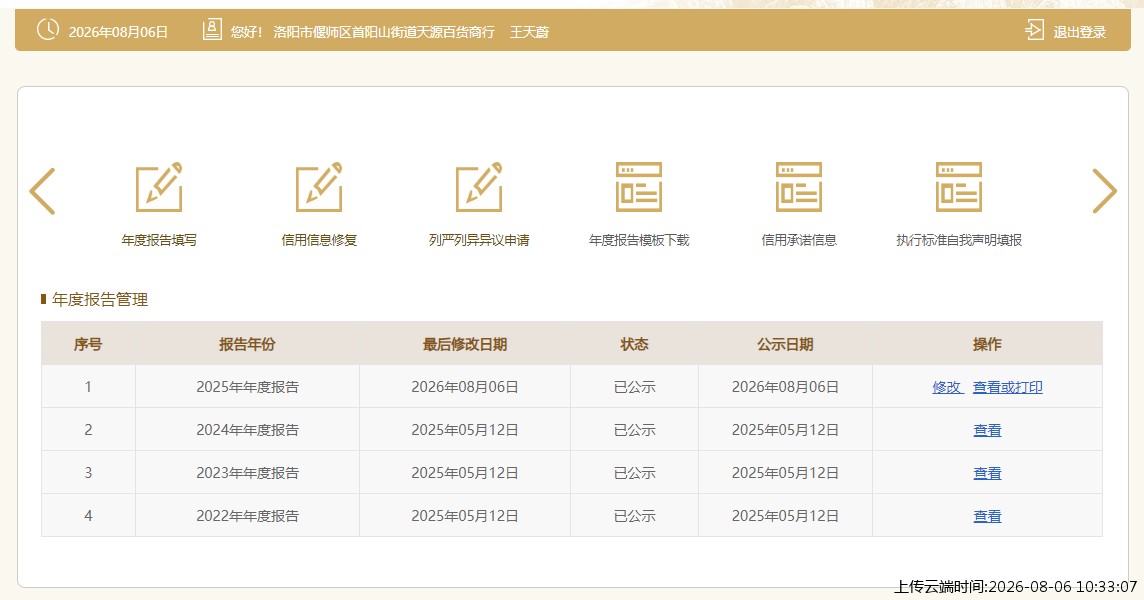The image size is (1144, 600).
Task: Click the left carousel arrow
Action: (42, 191)
